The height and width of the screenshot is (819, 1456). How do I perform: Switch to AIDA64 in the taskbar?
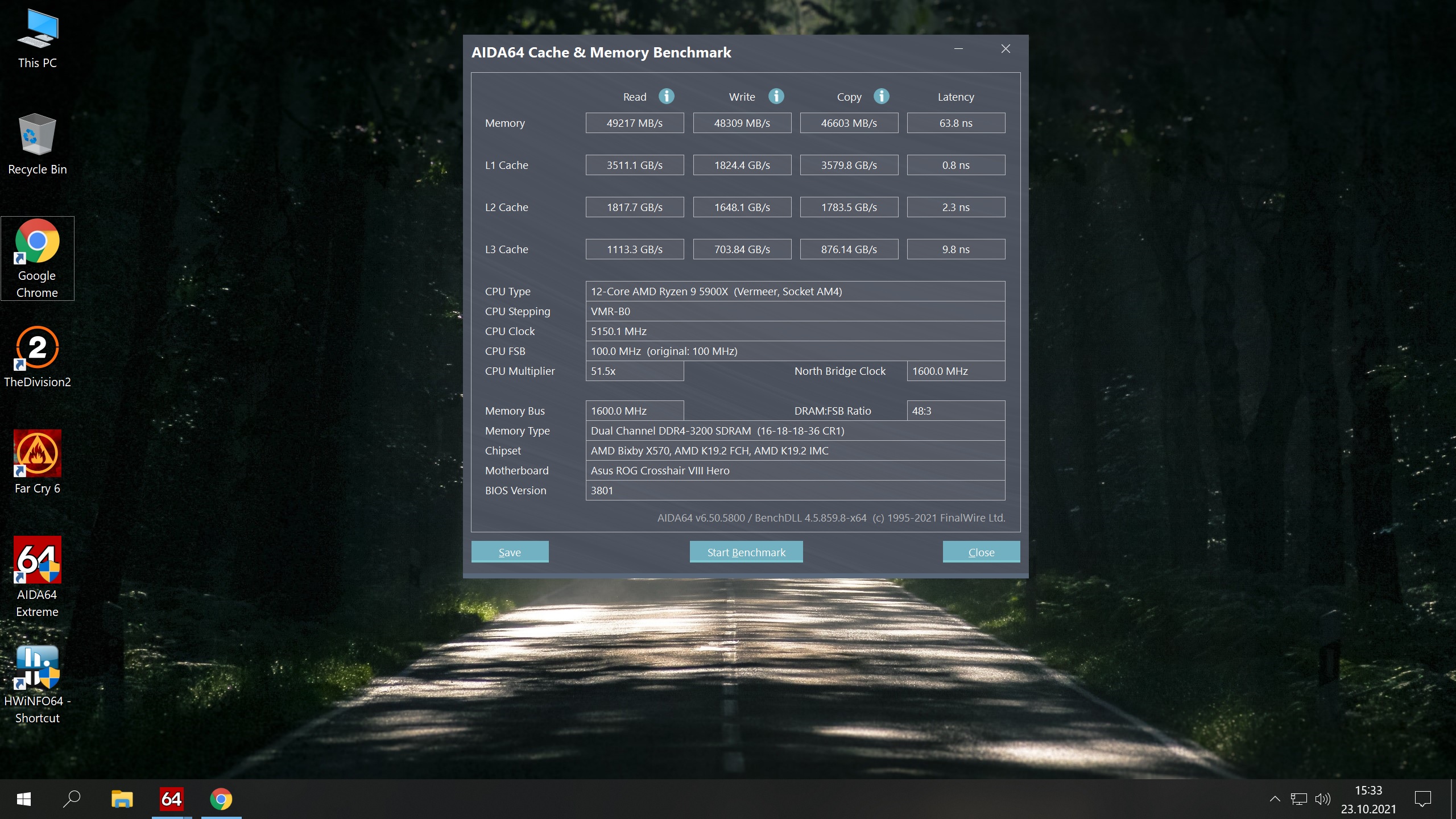[171, 799]
